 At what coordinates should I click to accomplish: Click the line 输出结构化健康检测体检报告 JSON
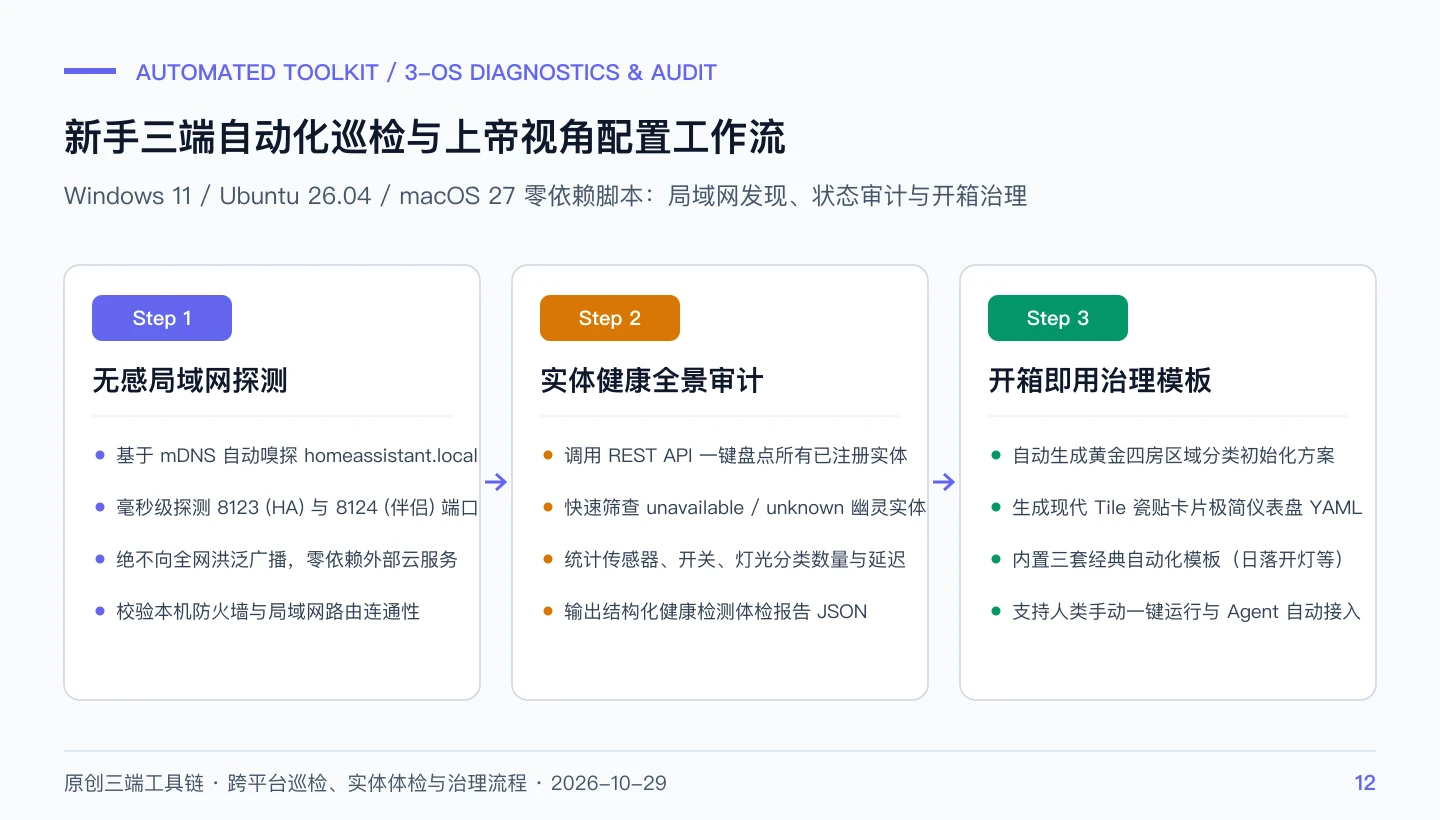[x=716, y=611]
